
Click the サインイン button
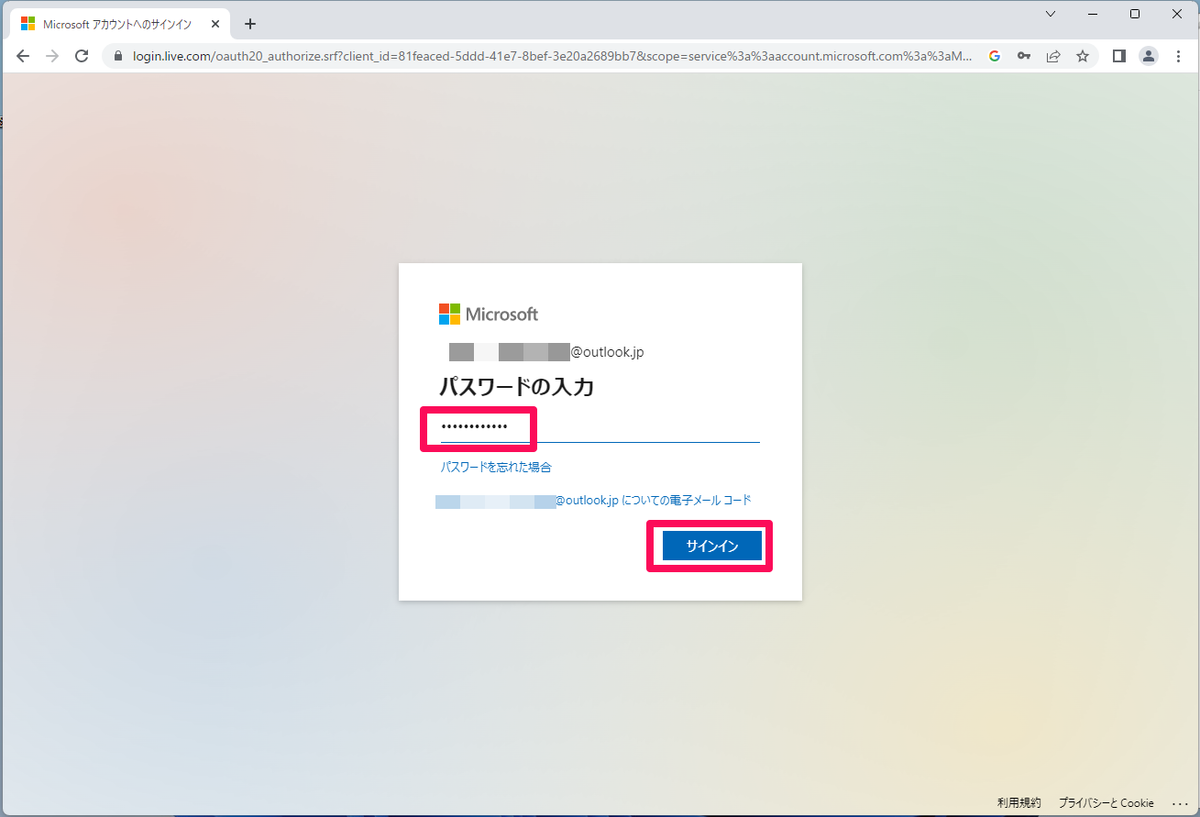click(x=712, y=546)
